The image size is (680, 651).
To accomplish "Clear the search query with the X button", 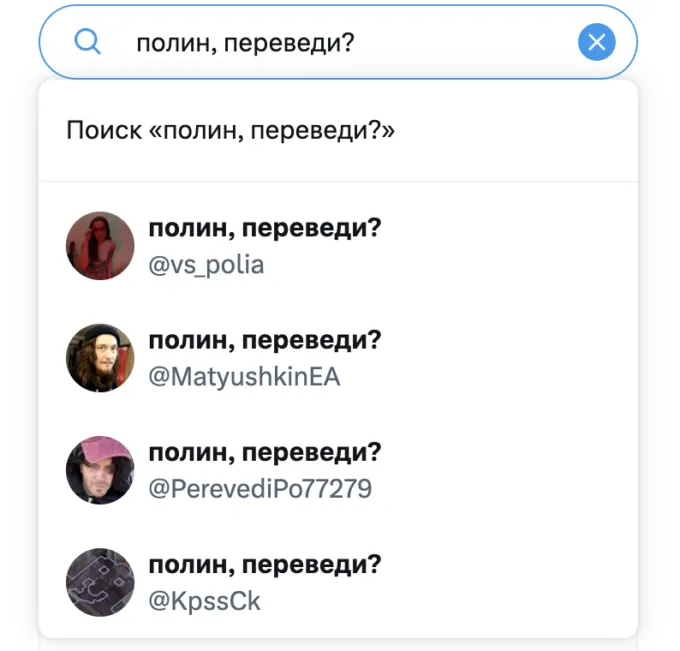I will pyautogui.click(x=596, y=42).
